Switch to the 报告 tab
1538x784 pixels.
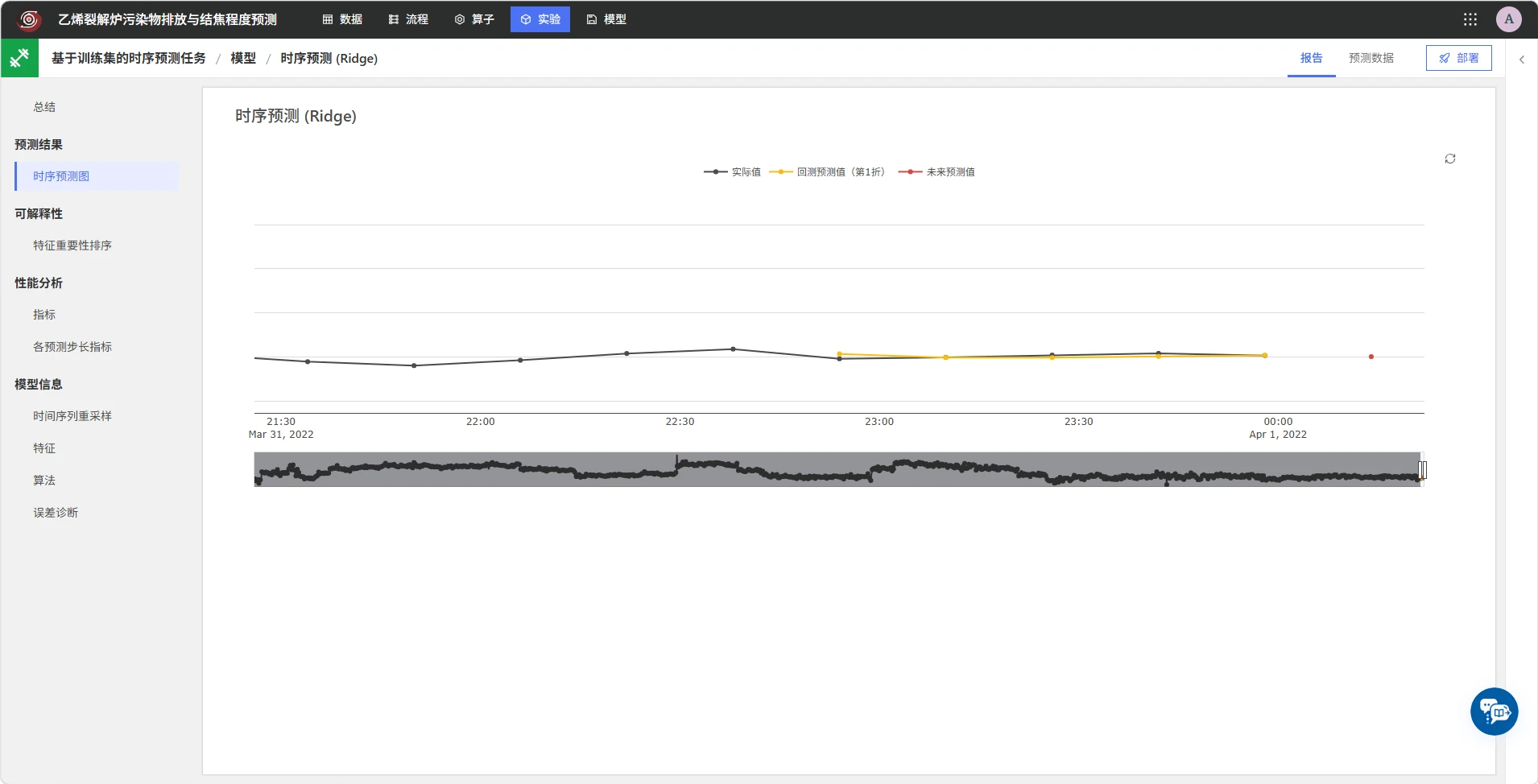click(1312, 58)
